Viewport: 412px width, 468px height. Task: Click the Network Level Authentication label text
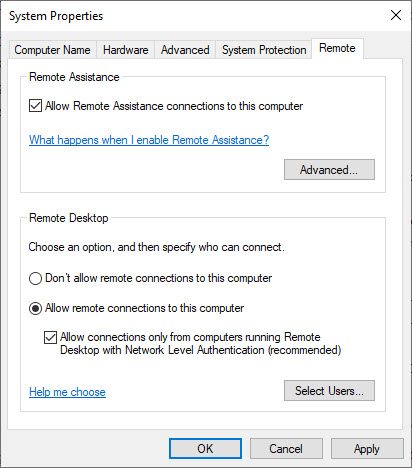tap(200, 344)
